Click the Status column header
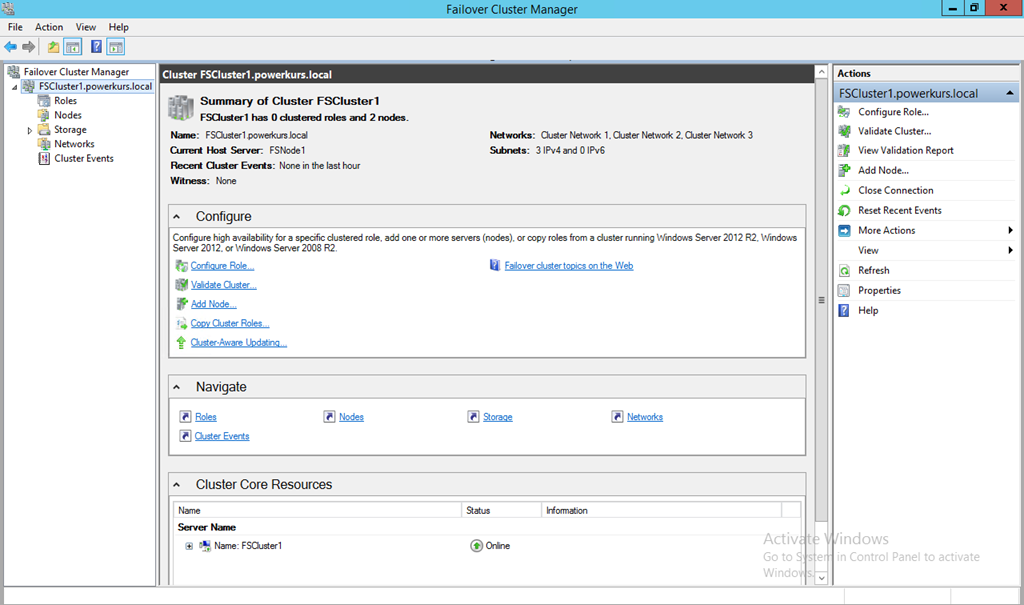The image size is (1024, 605). [x=502, y=510]
